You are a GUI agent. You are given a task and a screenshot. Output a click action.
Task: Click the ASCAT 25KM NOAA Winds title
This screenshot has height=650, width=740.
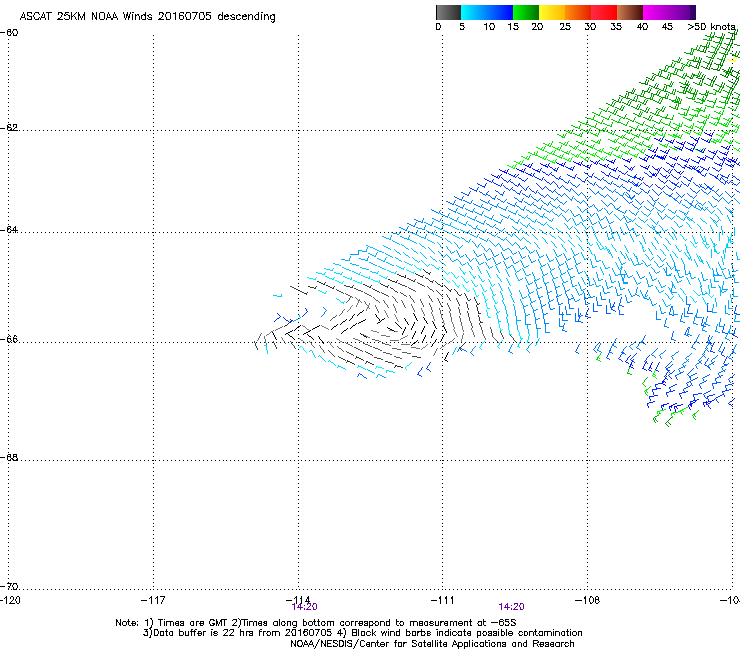147,17
